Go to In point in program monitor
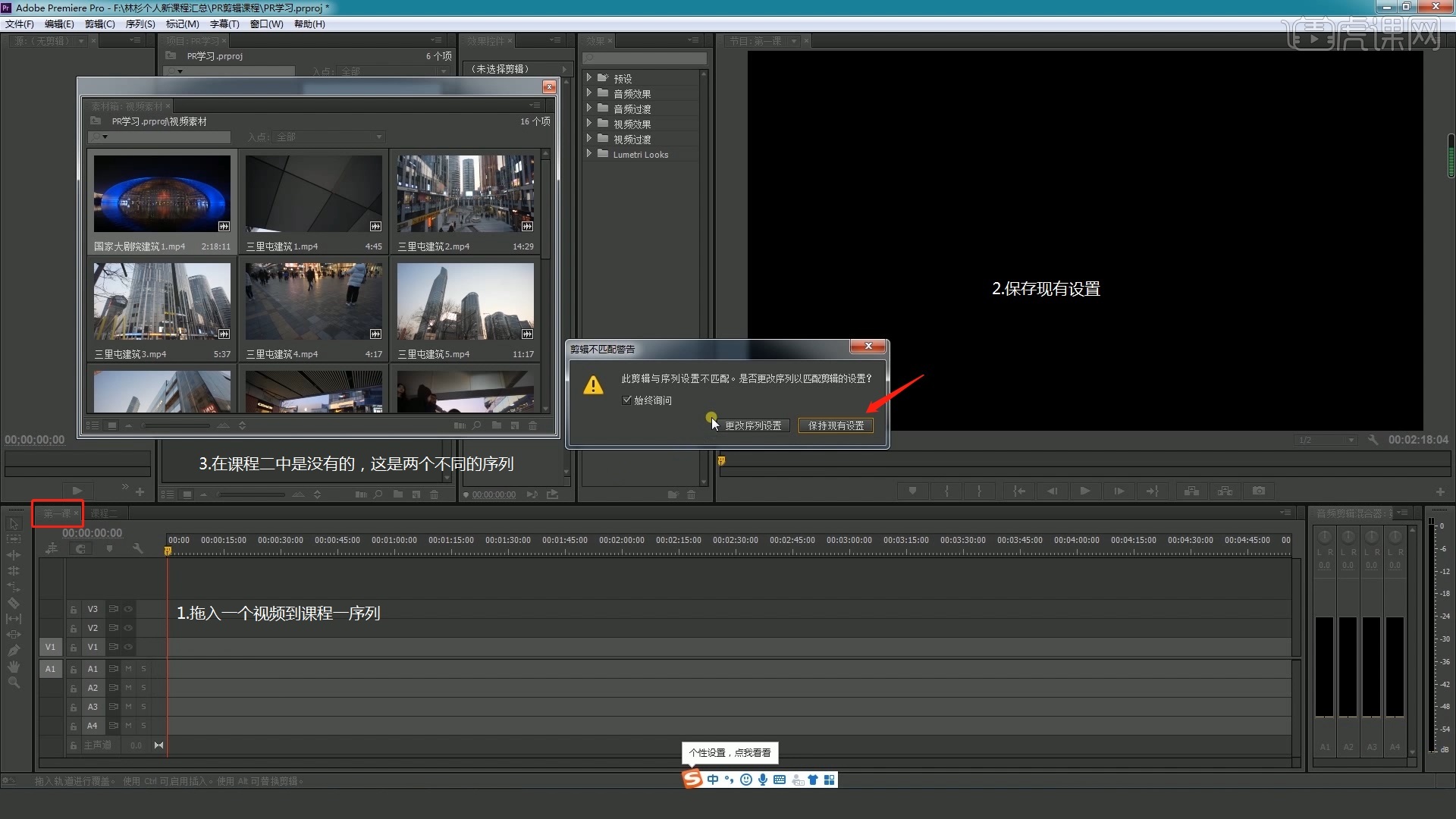The image size is (1456, 819). [1019, 491]
